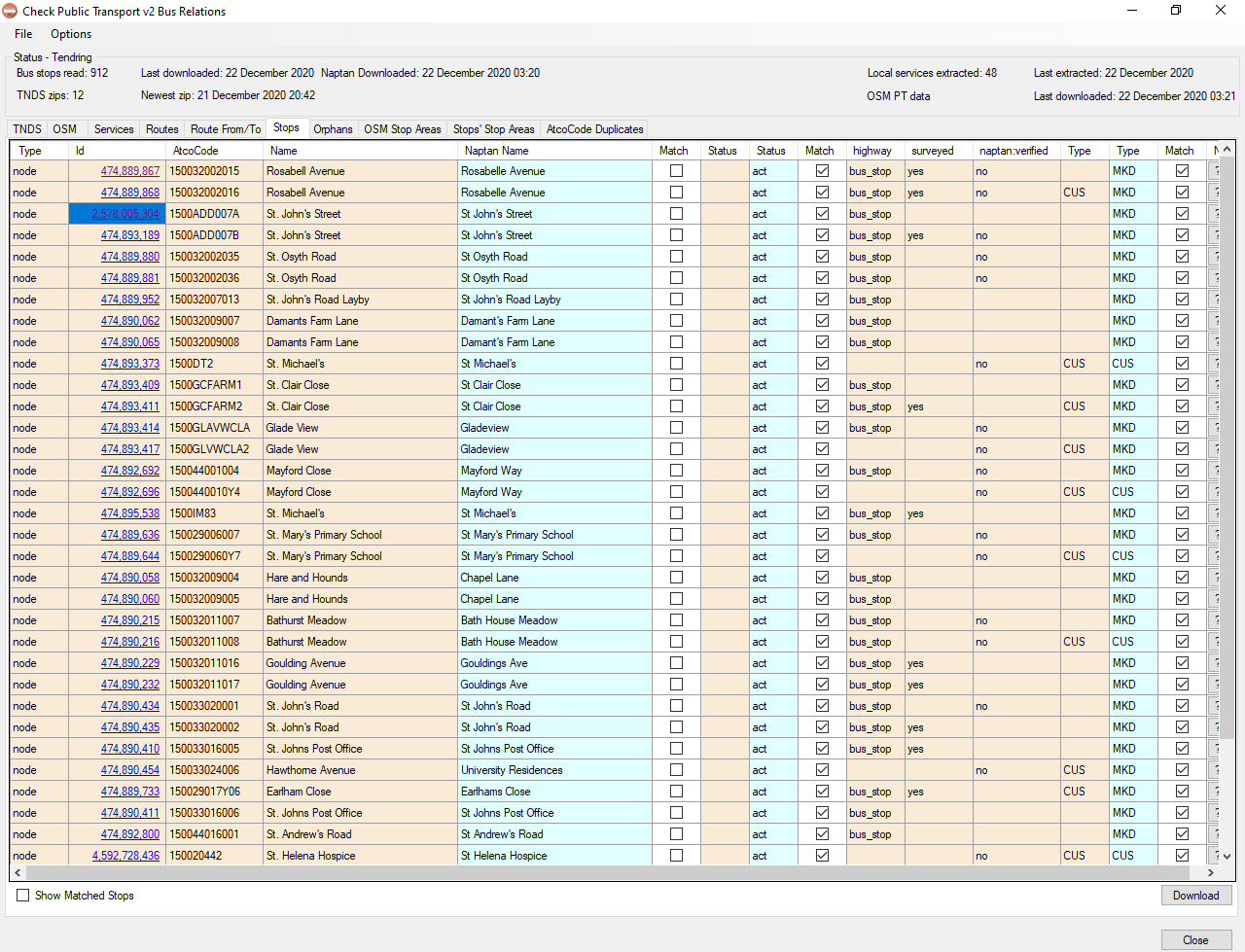Sort by the surveyed column header

point(939,151)
